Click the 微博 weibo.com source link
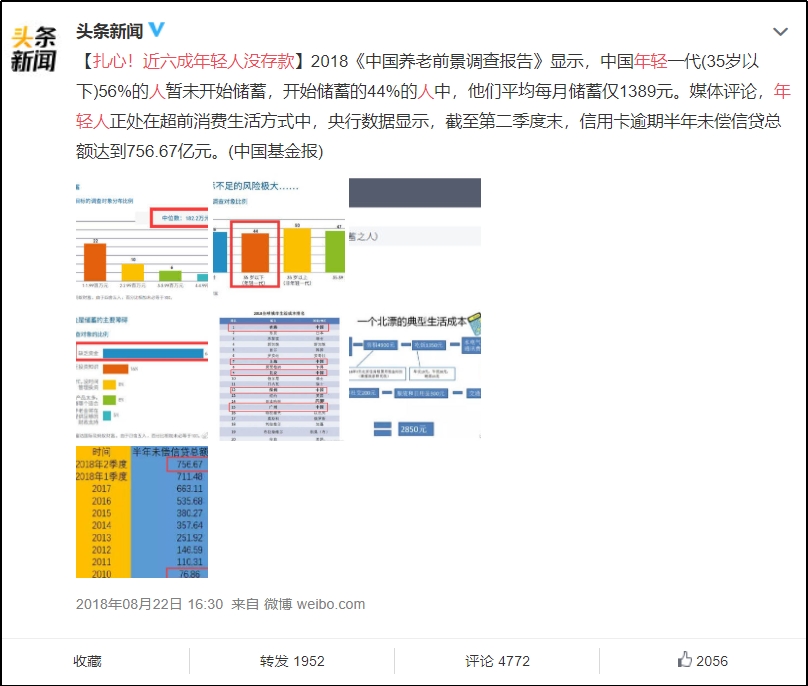 click(314, 604)
